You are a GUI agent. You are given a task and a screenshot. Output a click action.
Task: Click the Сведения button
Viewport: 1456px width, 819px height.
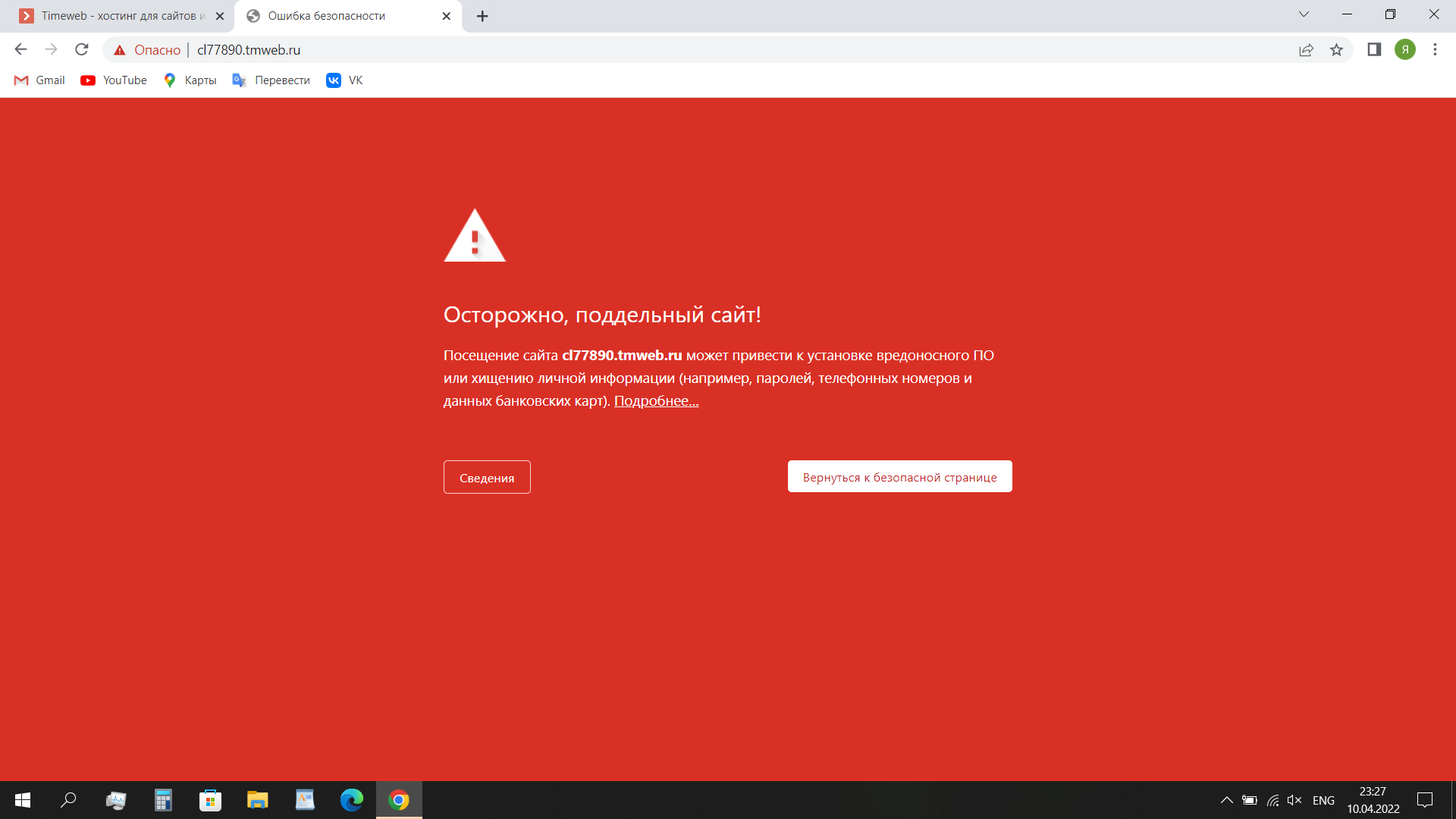point(487,478)
